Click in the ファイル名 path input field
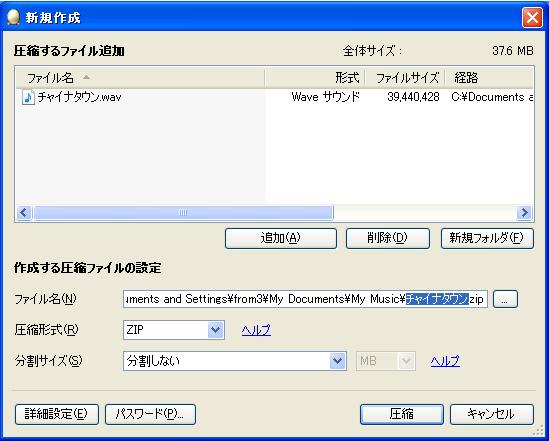The width and height of the screenshot is (549, 441). point(305,299)
